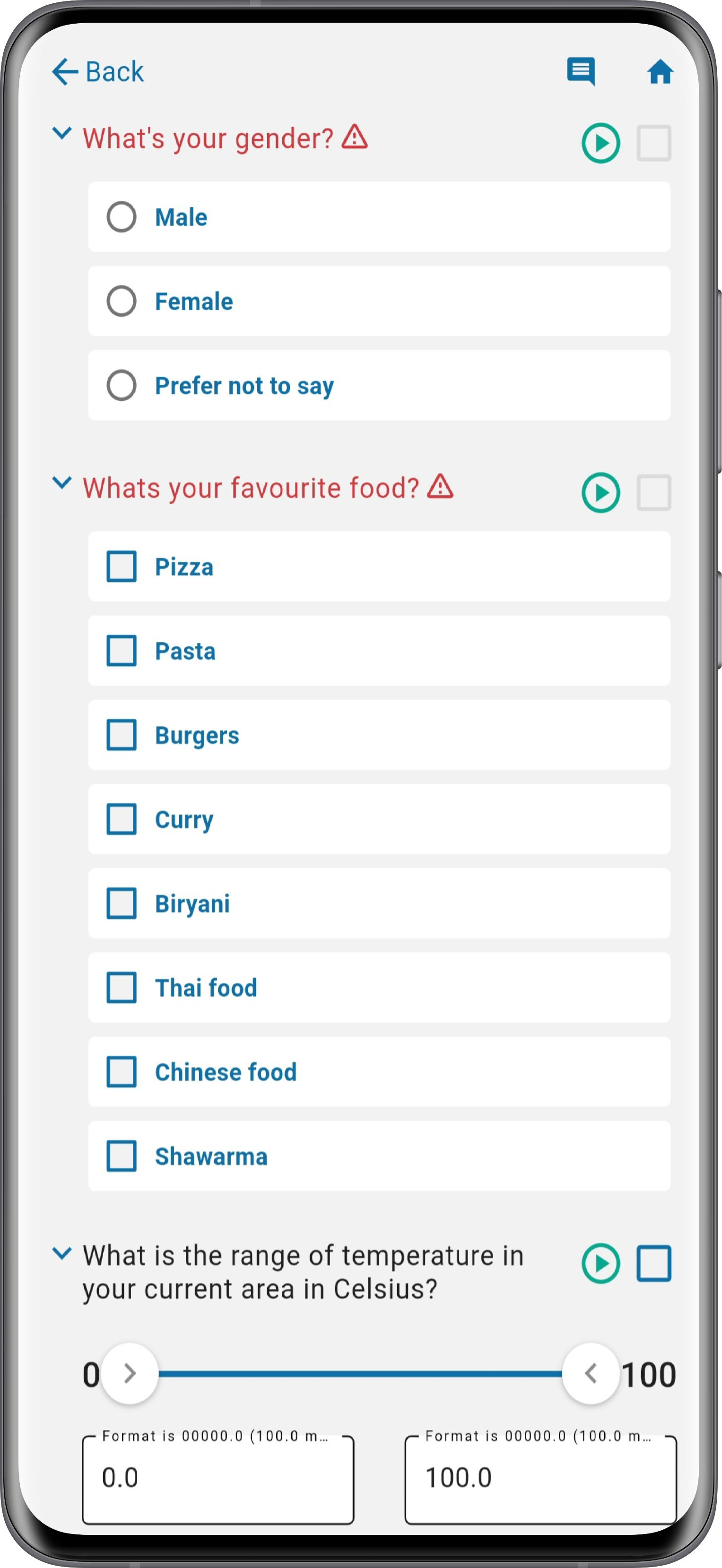Click the Back text link
Viewport: 722px width, 1568px height.
point(114,72)
